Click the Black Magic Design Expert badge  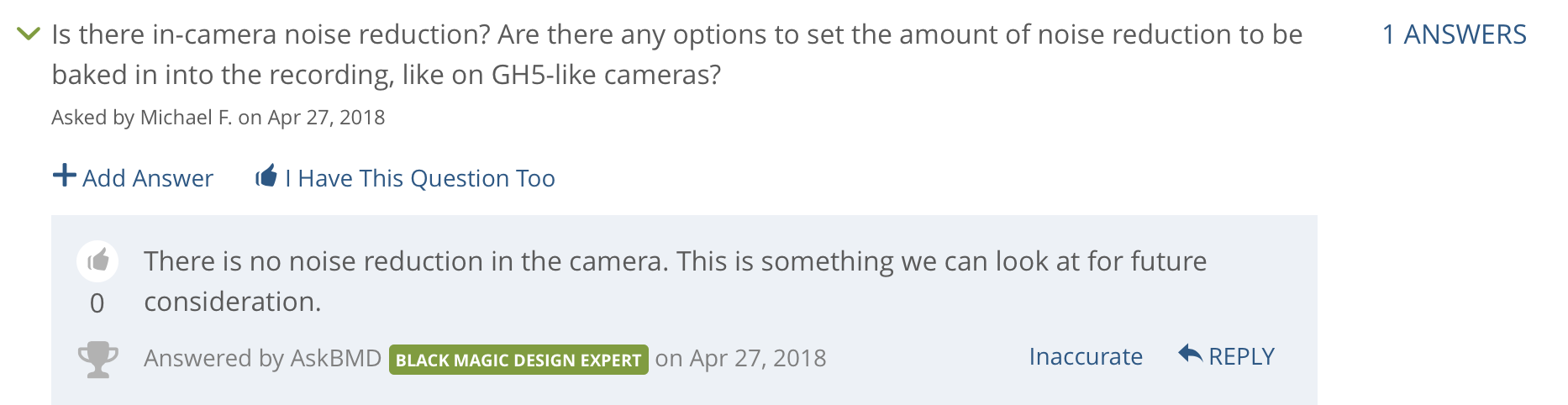[518, 360]
